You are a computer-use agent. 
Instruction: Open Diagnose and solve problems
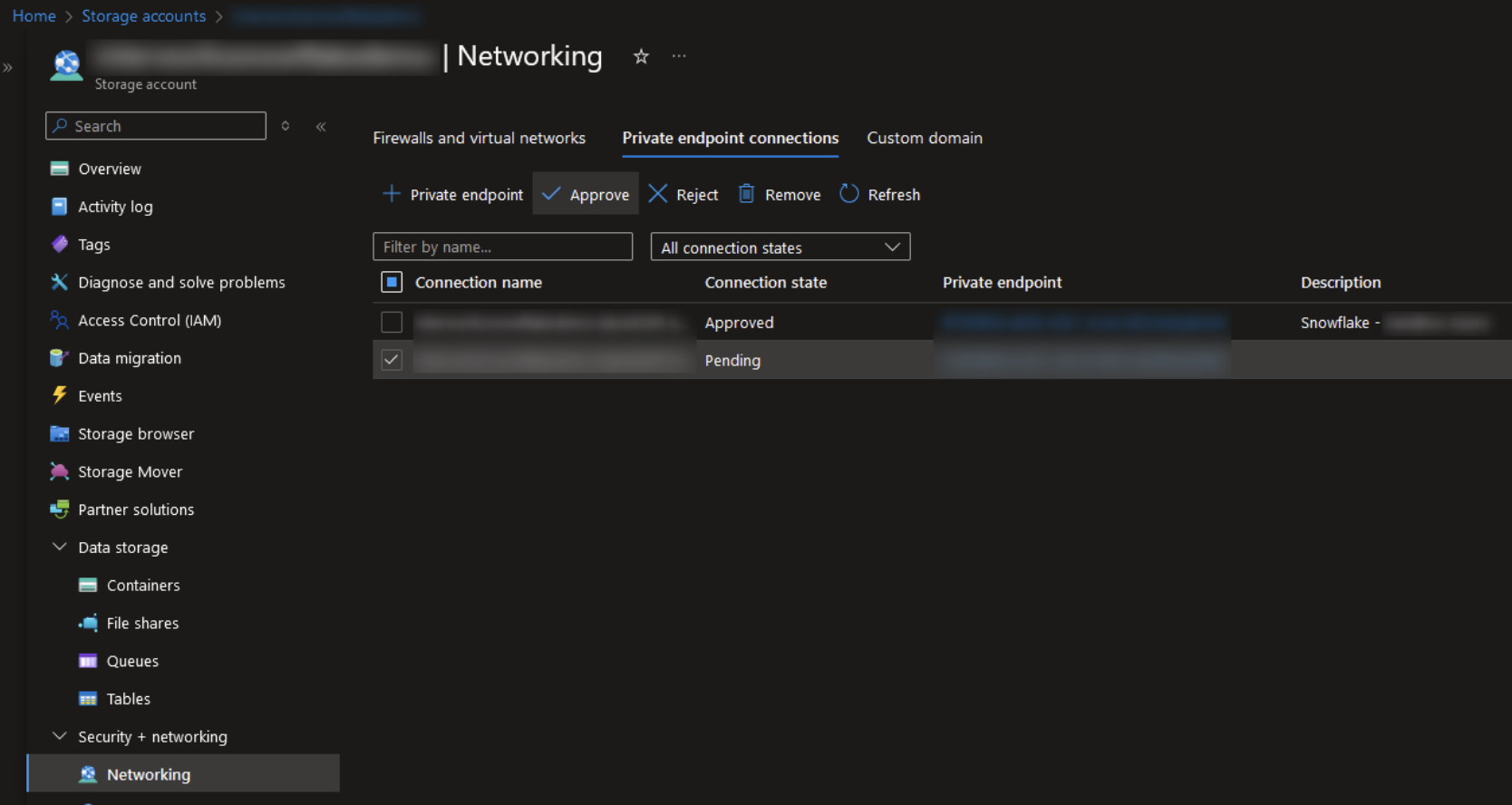click(181, 283)
